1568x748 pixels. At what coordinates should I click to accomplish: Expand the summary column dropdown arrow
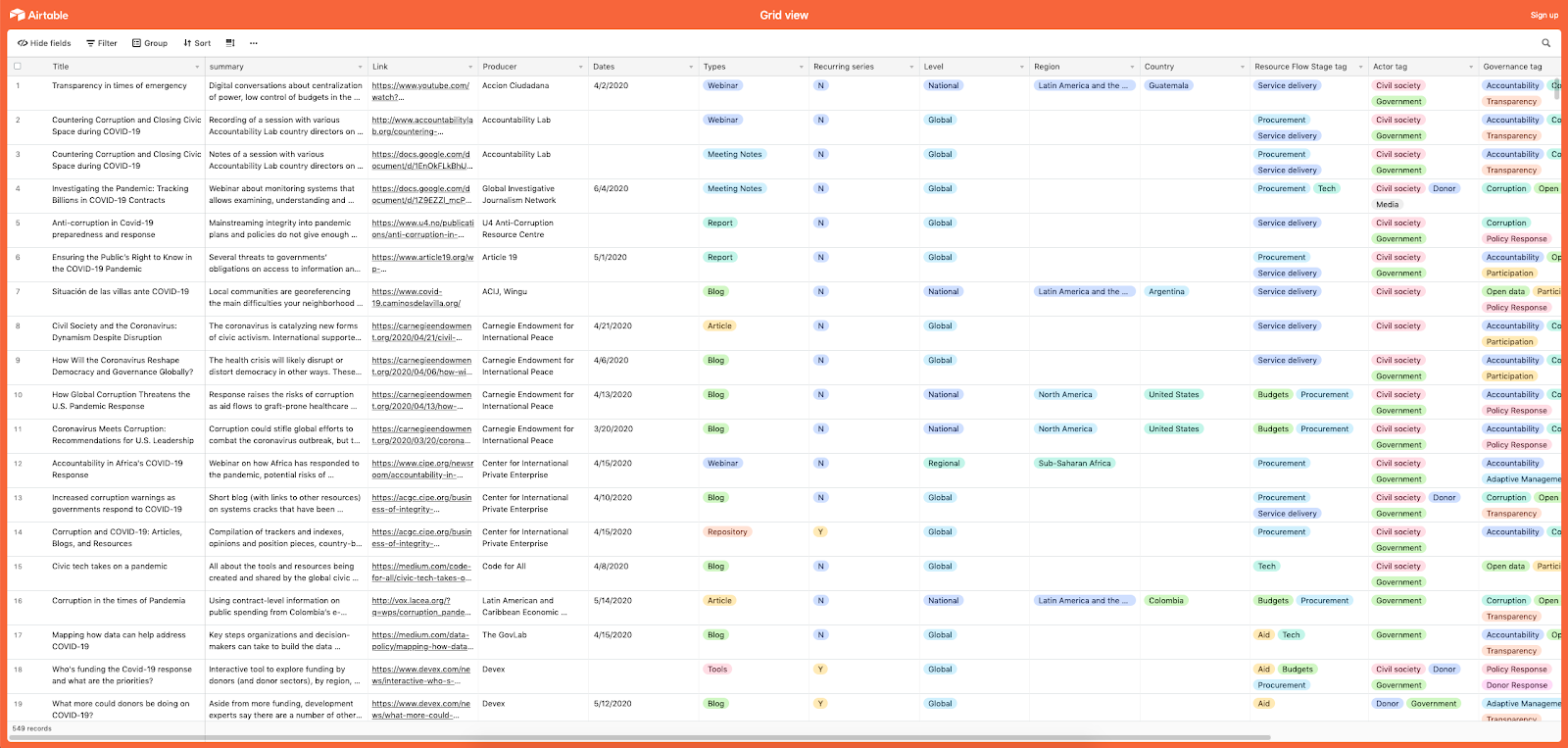[361, 67]
